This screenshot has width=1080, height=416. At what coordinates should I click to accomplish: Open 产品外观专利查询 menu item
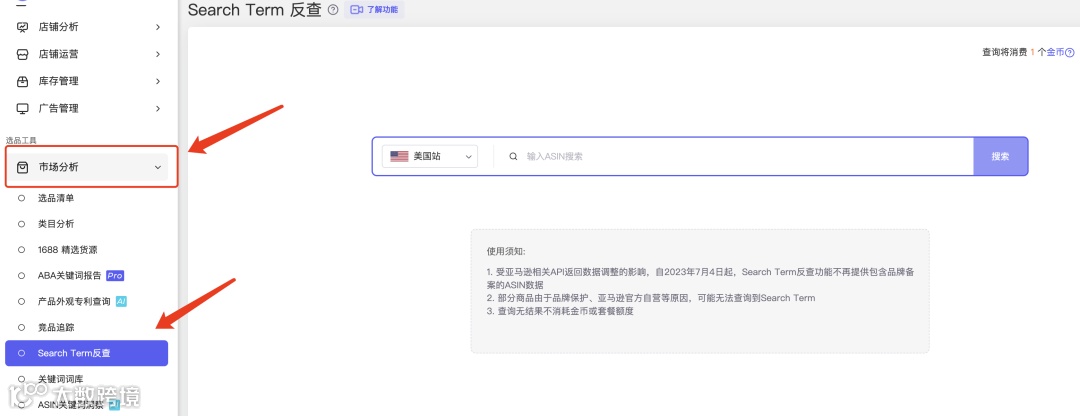[74, 302]
